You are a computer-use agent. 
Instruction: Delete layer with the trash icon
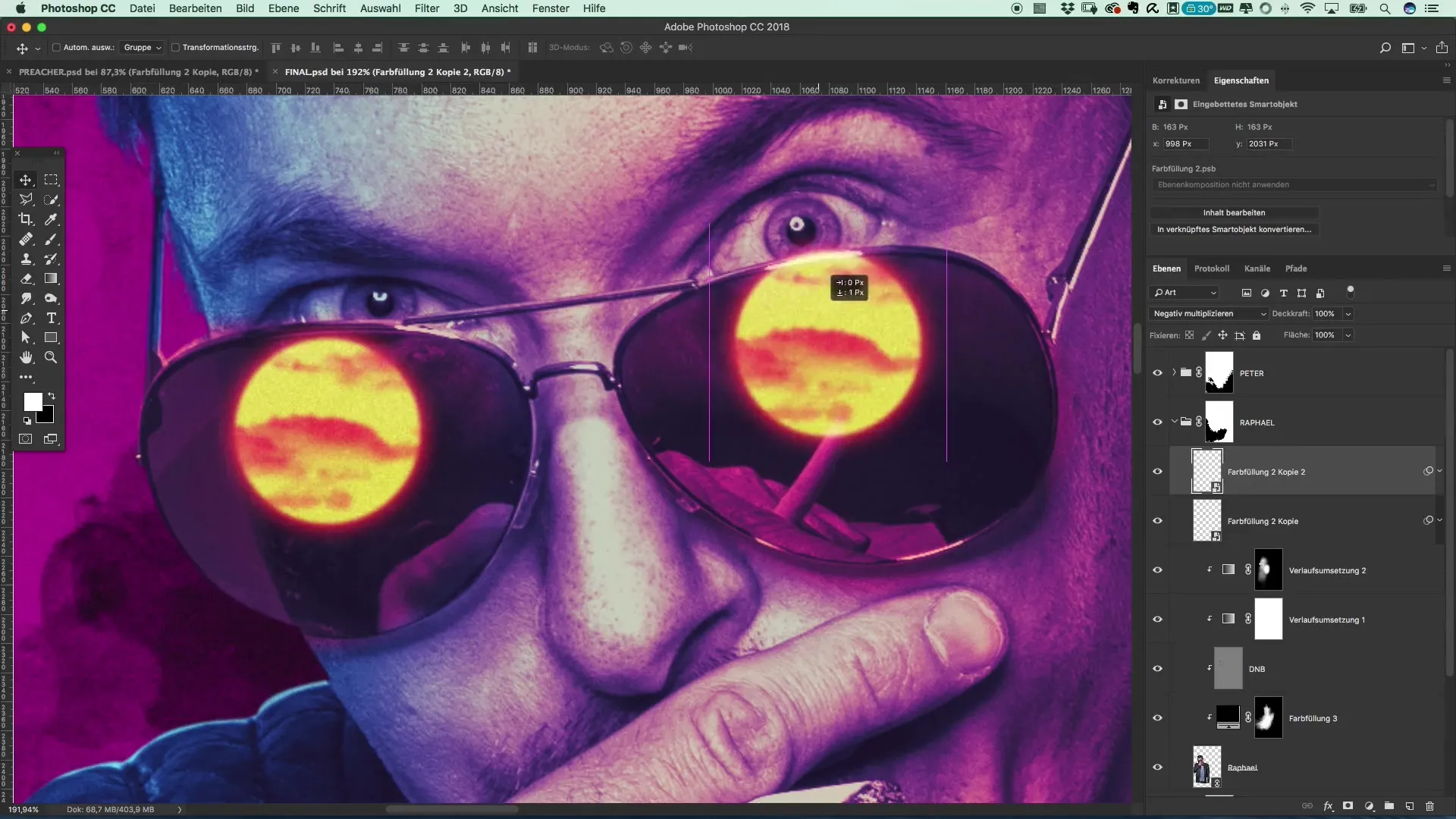(1429, 806)
